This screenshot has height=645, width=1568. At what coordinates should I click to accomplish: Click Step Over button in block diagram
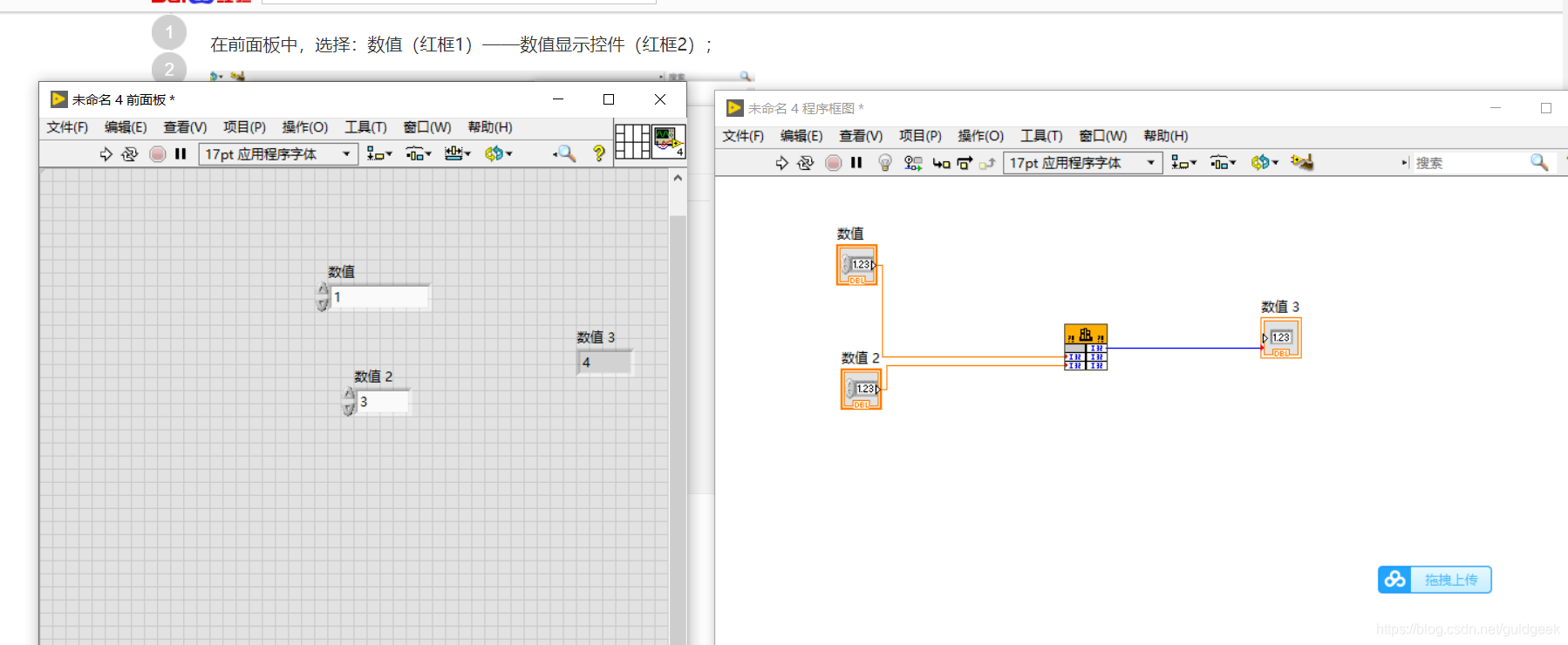click(x=965, y=163)
